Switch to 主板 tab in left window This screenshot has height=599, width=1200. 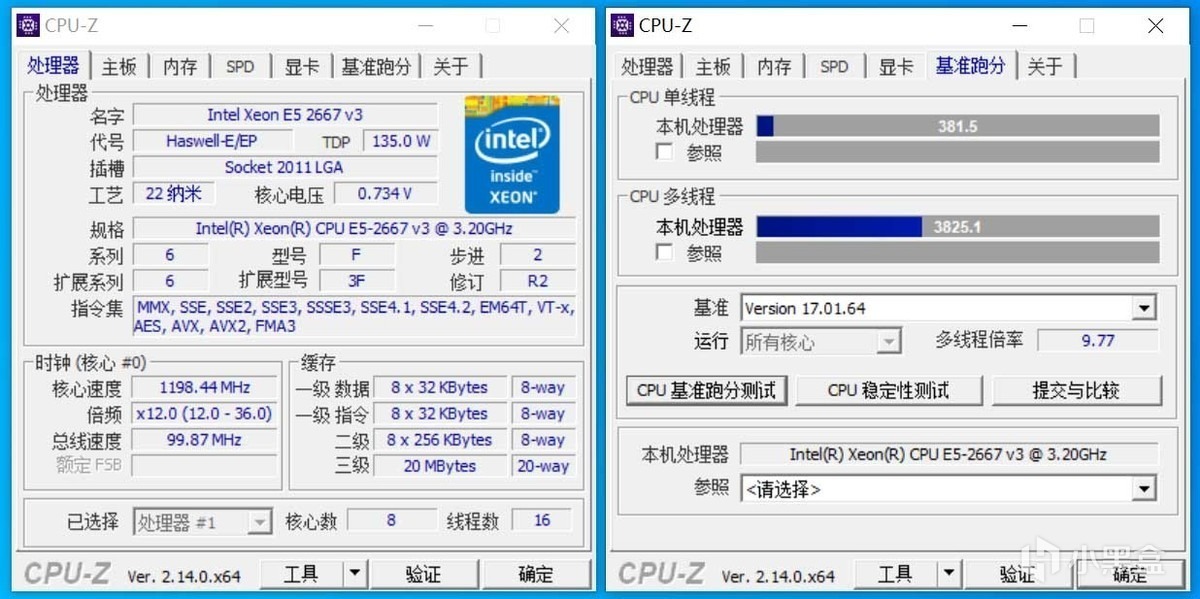[x=119, y=67]
